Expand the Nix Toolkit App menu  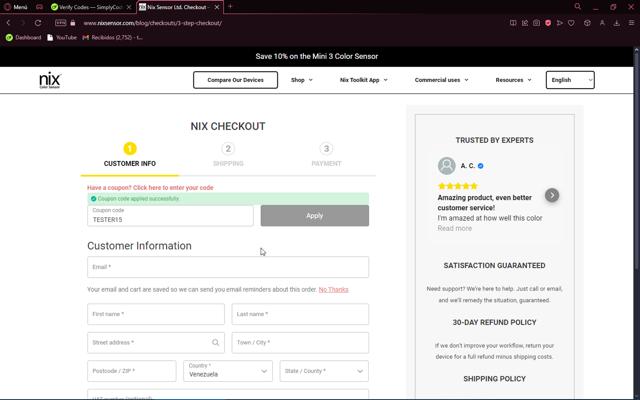click(364, 80)
